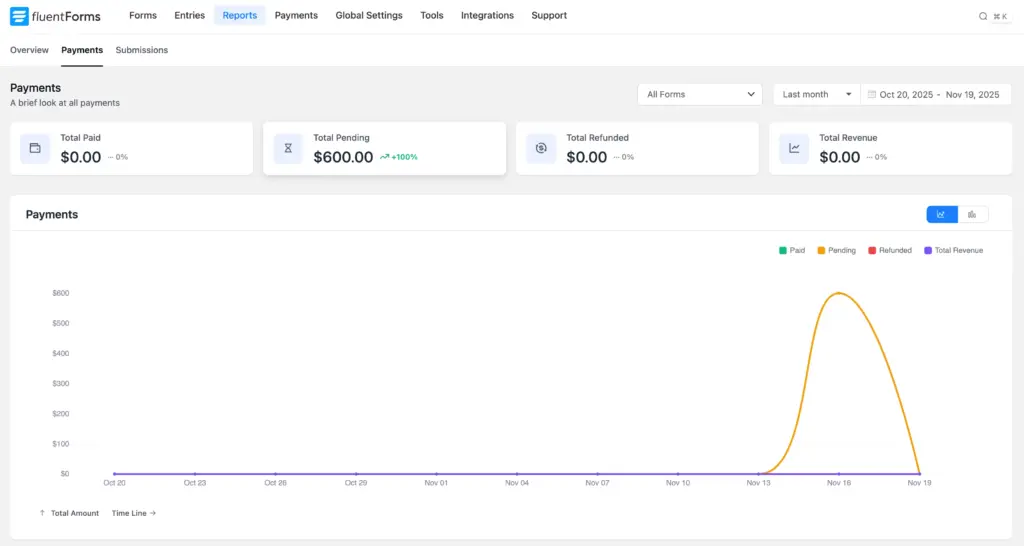
Task: Click the Nov 16 axis label
Action: click(839, 483)
